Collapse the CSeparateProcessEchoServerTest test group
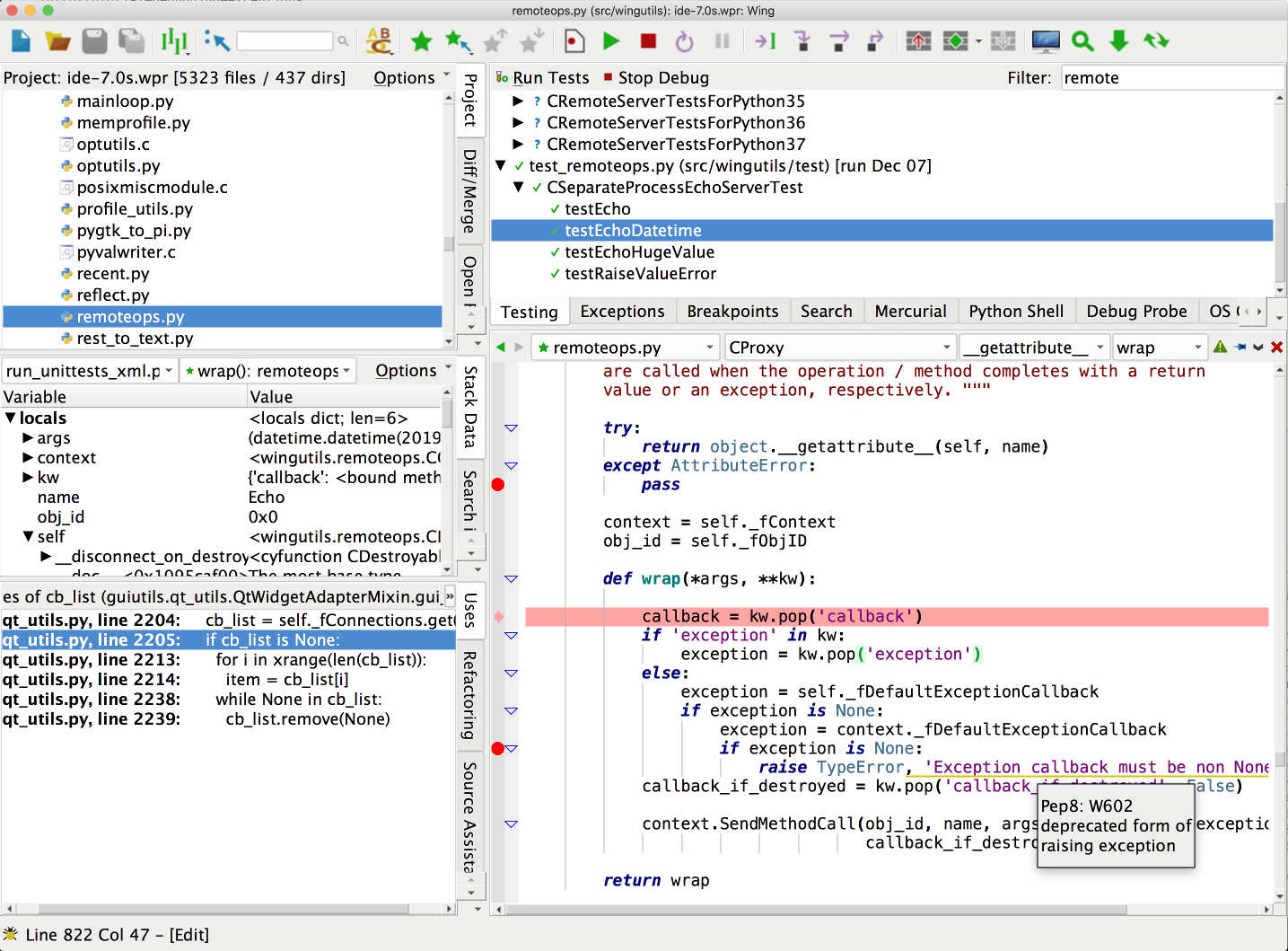1288x951 pixels. (519, 188)
